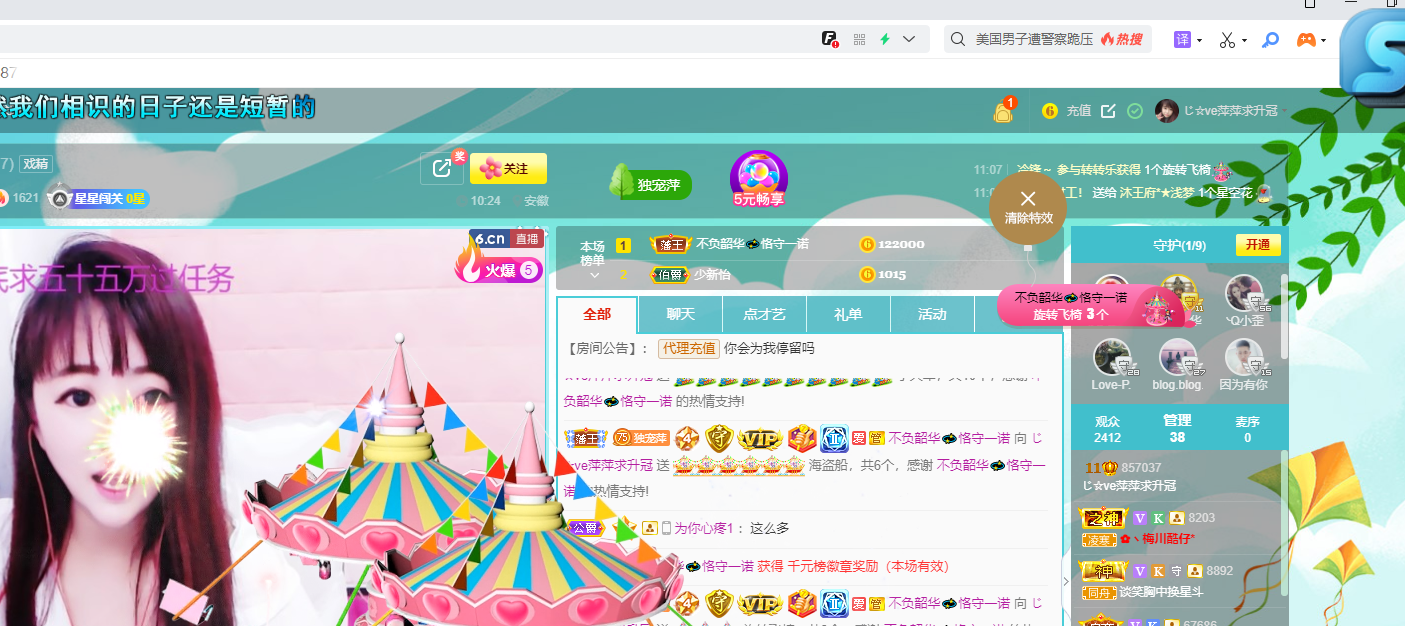Click user じ☆ve萍萍求升冠 in audience list
The image size is (1405, 626).
coord(1129,486)
